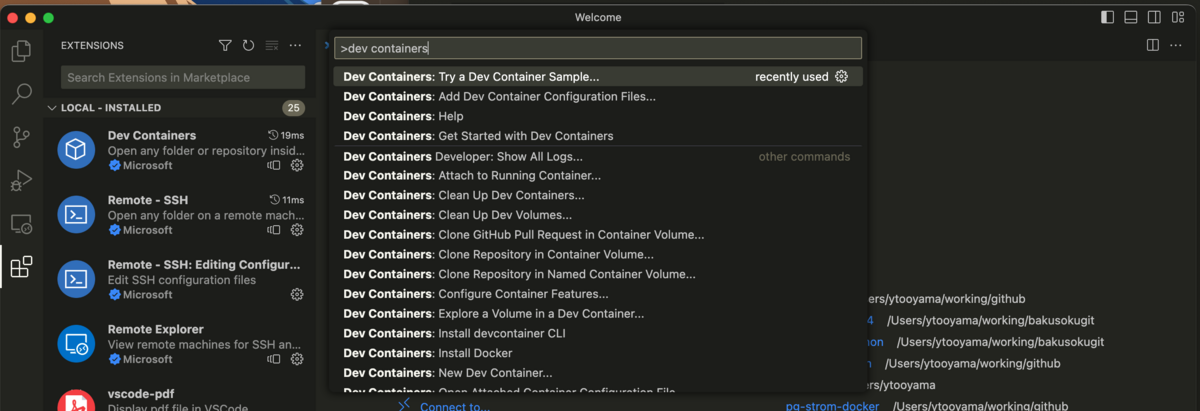The image size is (1200, 411).
Task: Open the Source Control view
Action: click(21, 137)
